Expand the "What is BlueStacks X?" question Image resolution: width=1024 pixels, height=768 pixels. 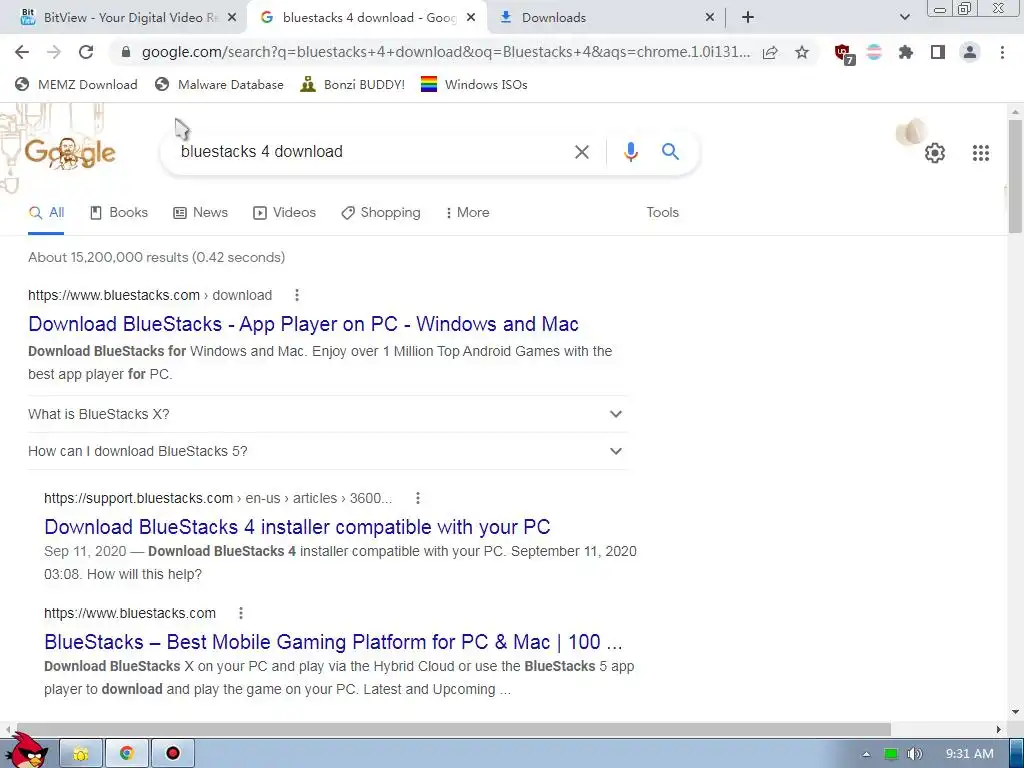(328, 414)
